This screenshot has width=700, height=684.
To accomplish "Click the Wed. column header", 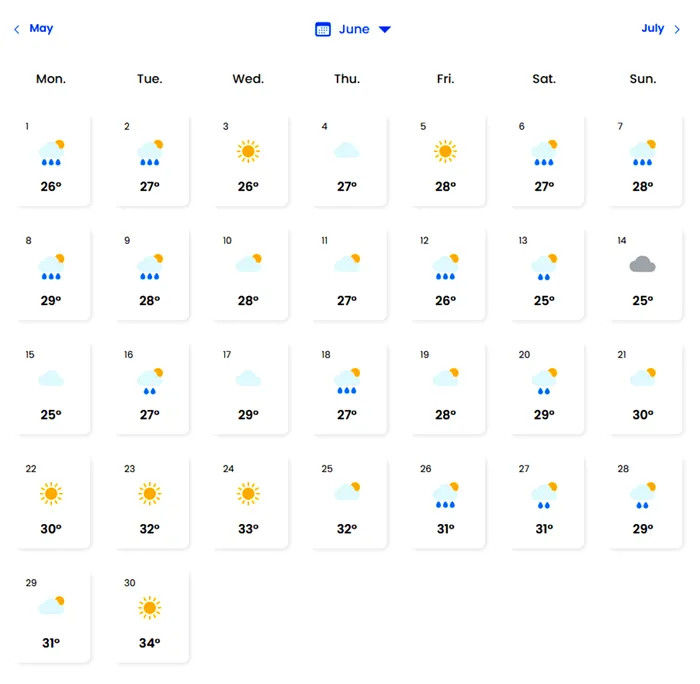I will point(248,79).
